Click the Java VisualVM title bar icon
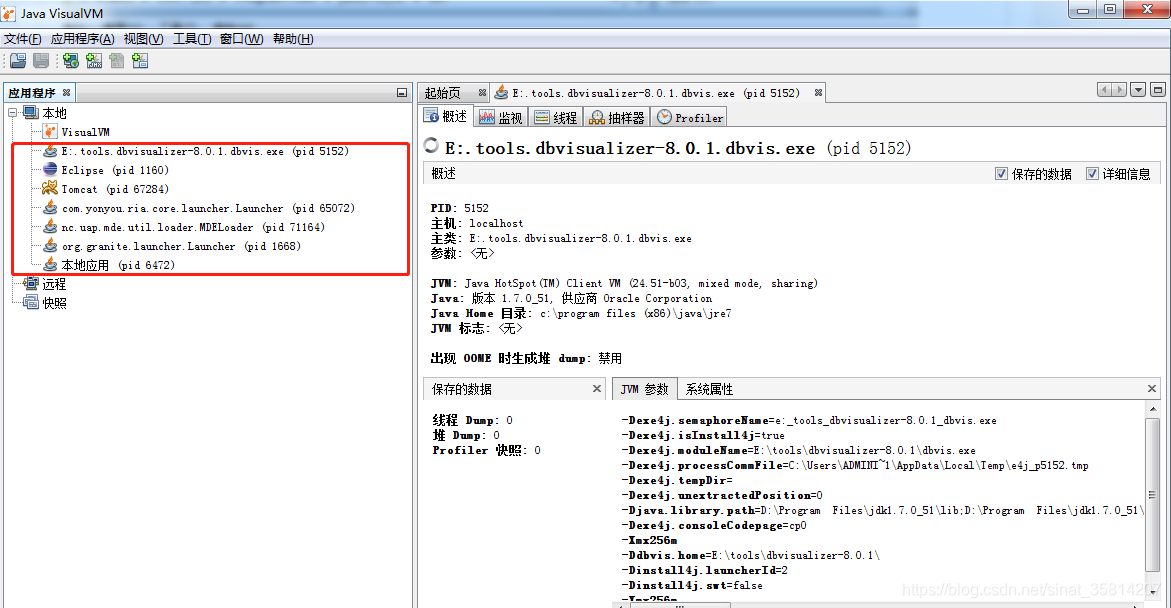The width and height of the screenshot is (1171, 608). tap(8, 13)
